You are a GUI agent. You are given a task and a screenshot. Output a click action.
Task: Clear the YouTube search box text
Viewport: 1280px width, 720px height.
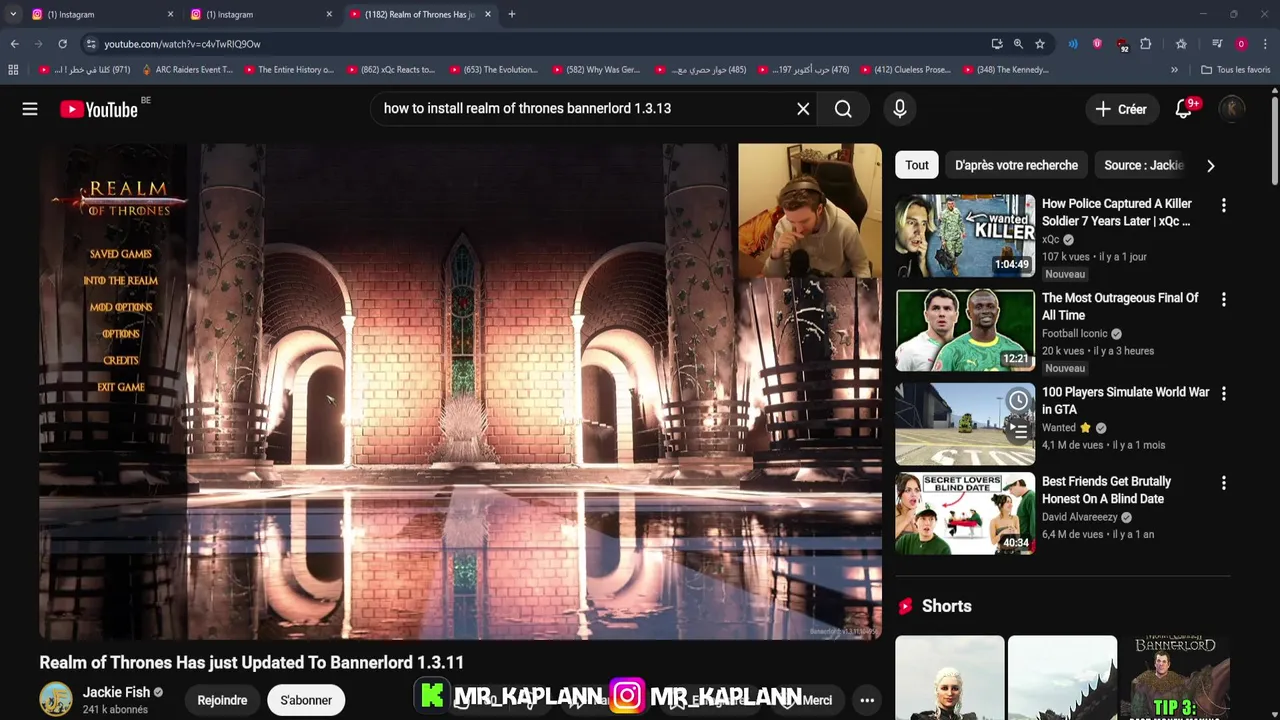click(x=803, y=109)
